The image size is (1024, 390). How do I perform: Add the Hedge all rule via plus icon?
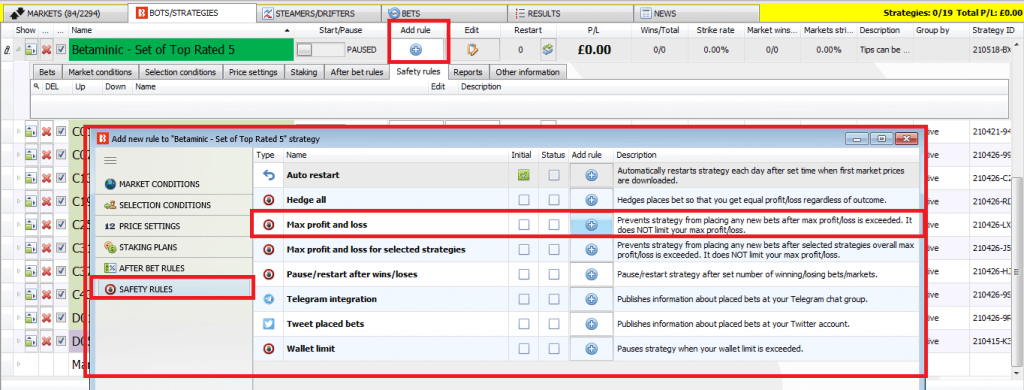click(591, 200)
